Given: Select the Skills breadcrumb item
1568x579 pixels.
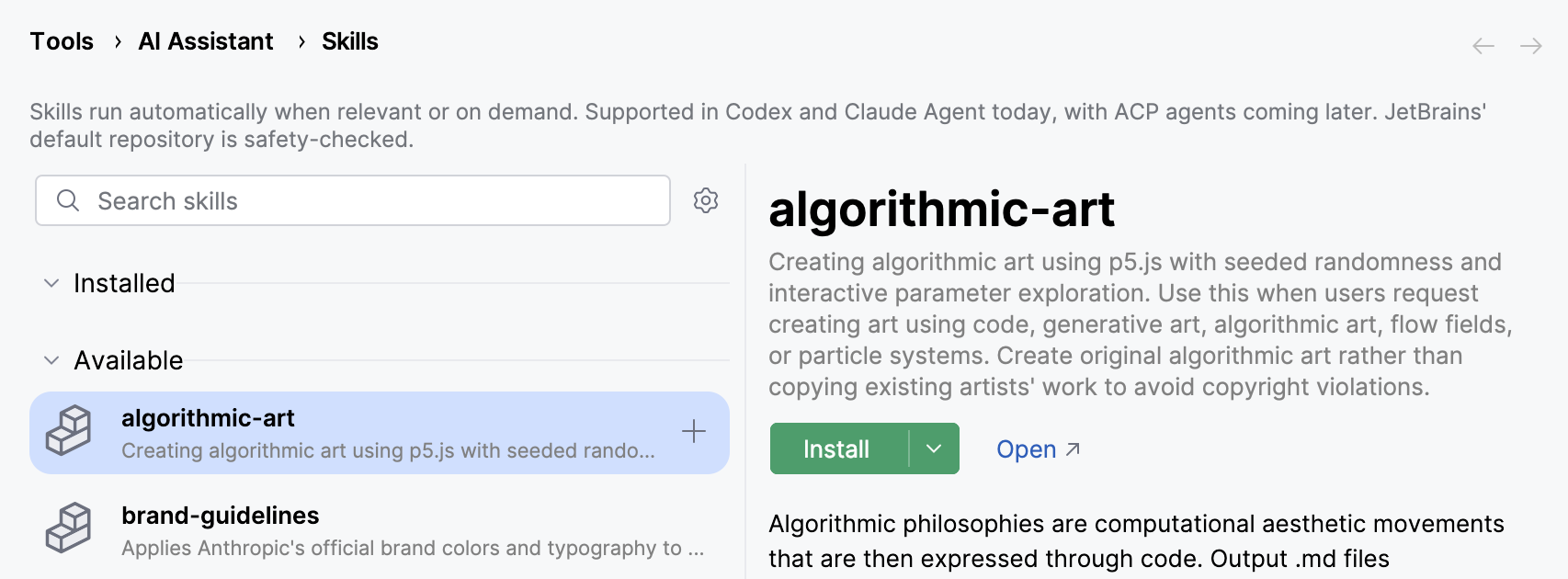Looking at the screenshot, I should 350,41.
